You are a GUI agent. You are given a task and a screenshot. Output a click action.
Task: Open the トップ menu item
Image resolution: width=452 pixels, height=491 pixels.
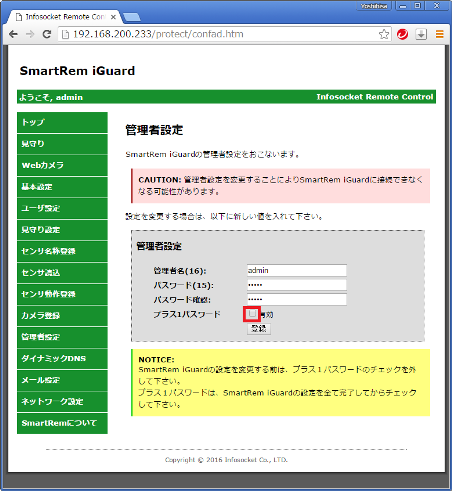[62, 122]
